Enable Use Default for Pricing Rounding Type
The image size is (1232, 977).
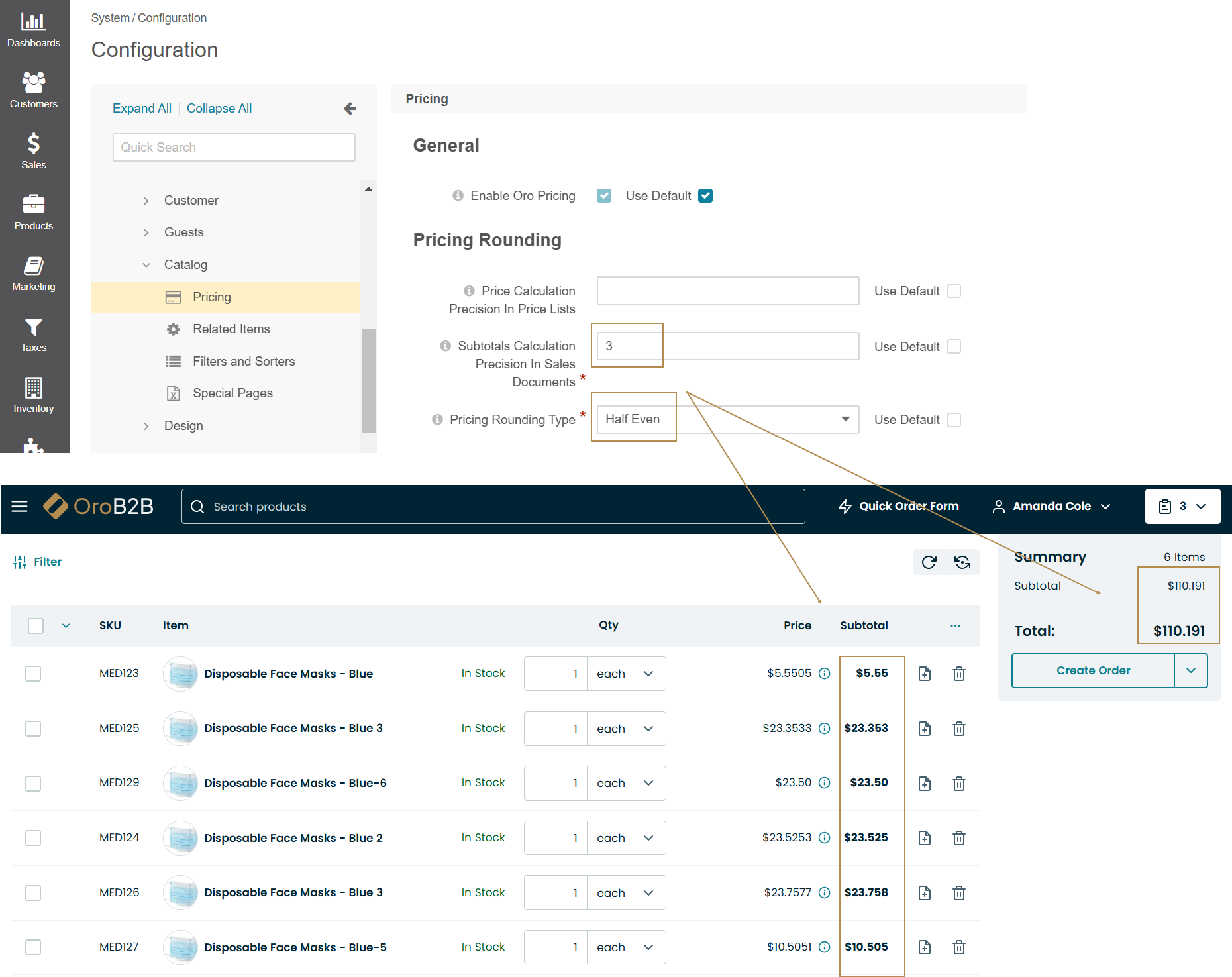954,420
